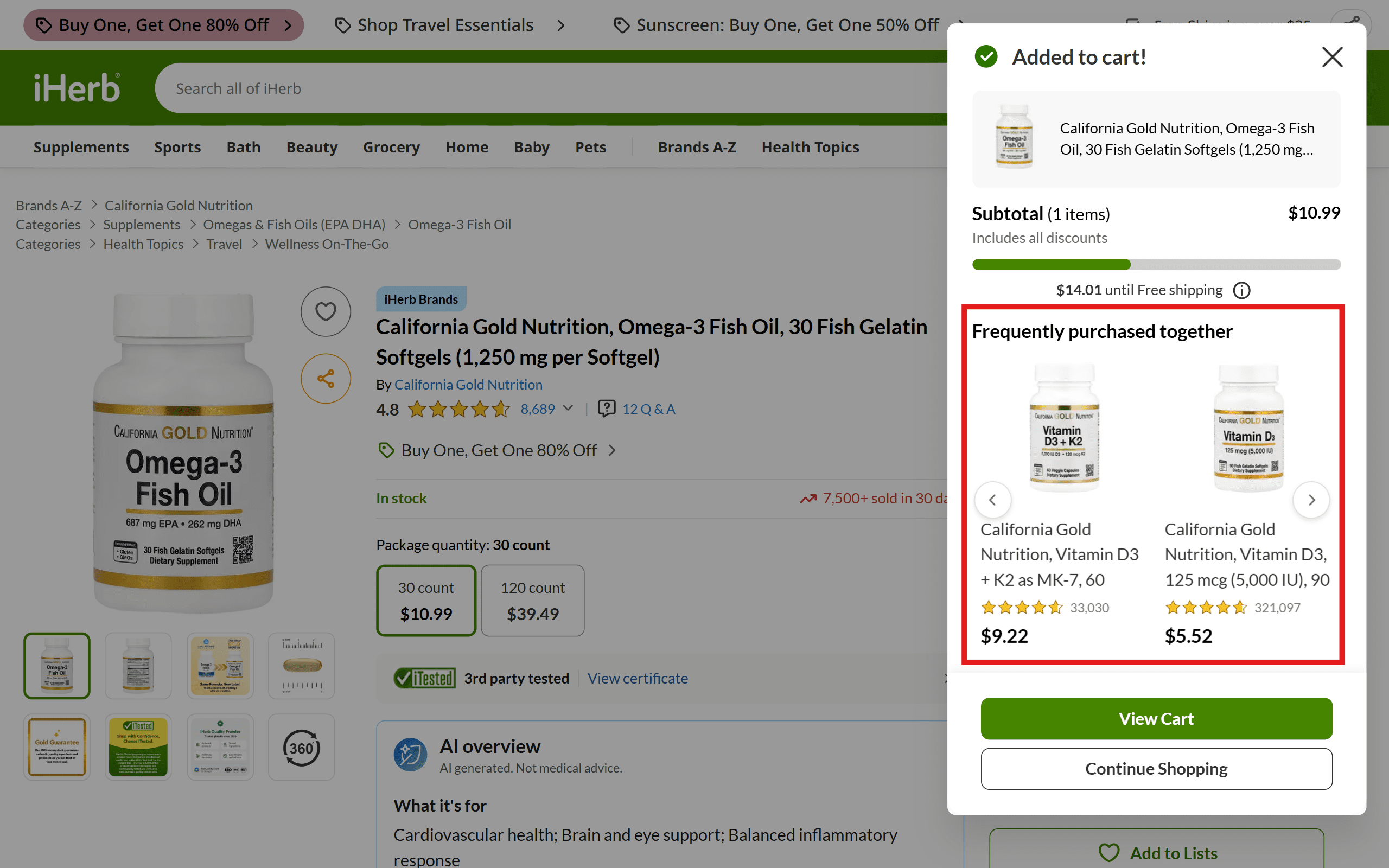Image resolution: width=1389 pixels, height=868 pixels.
Task: Open the Home menu
Action: 467,147
